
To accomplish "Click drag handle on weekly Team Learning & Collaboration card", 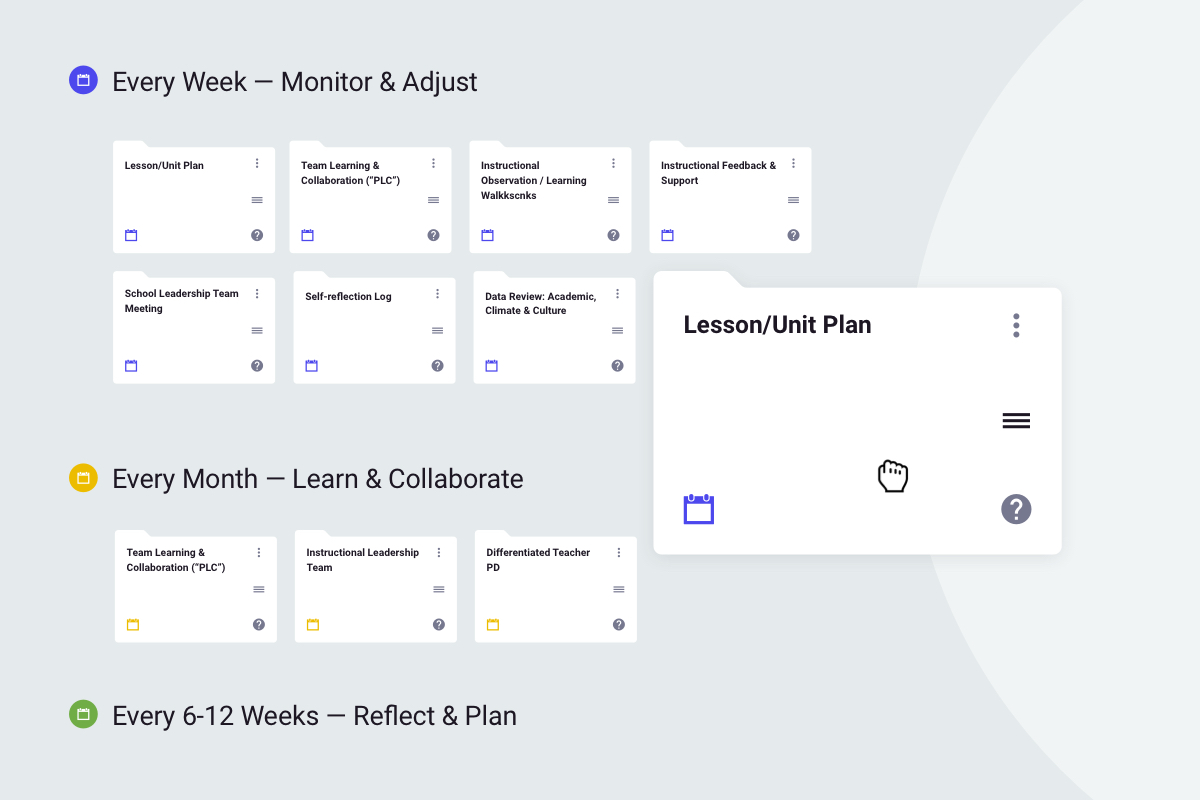I will [x=433, y=200].
